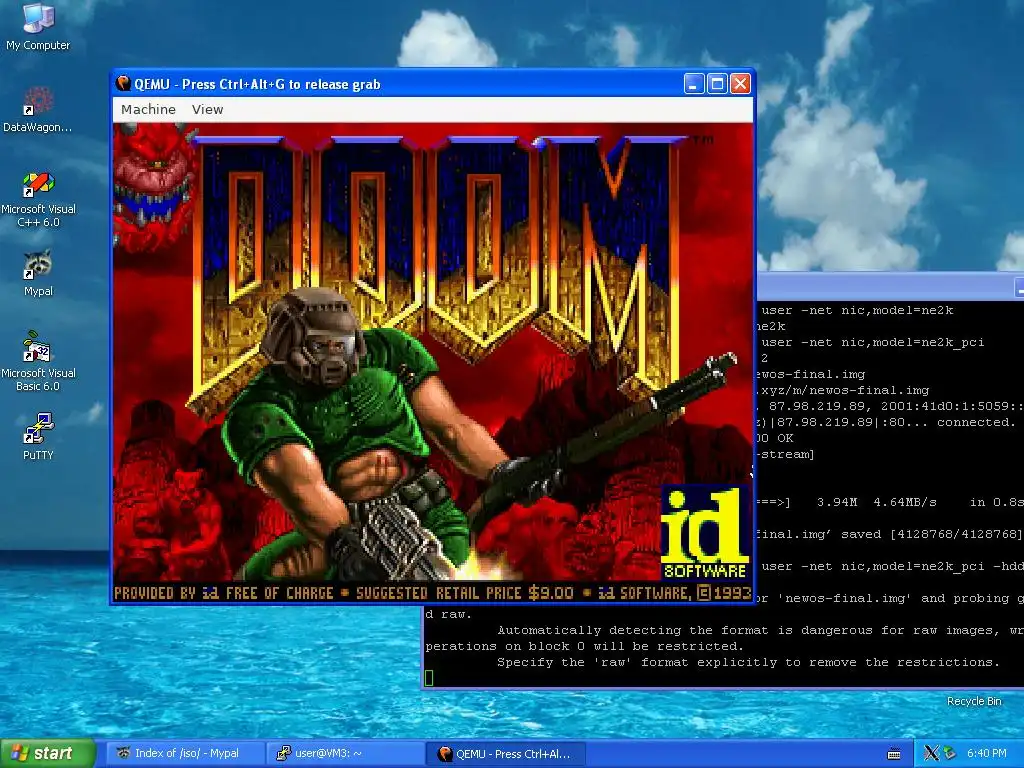Image resolution: width=1024 pixels, height=768 pixels.
Task: Click 'perations on block 0 will be restricted' line
Action: click(584, 646)
